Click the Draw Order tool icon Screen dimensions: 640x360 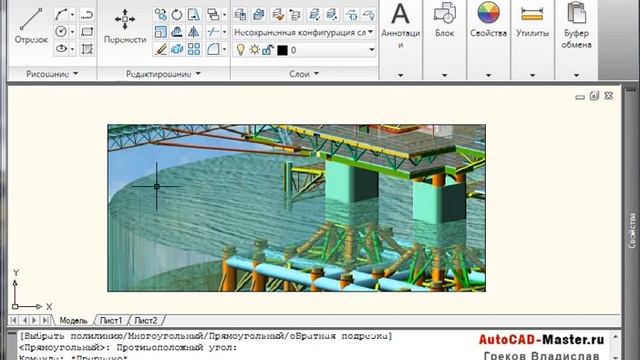213,15
